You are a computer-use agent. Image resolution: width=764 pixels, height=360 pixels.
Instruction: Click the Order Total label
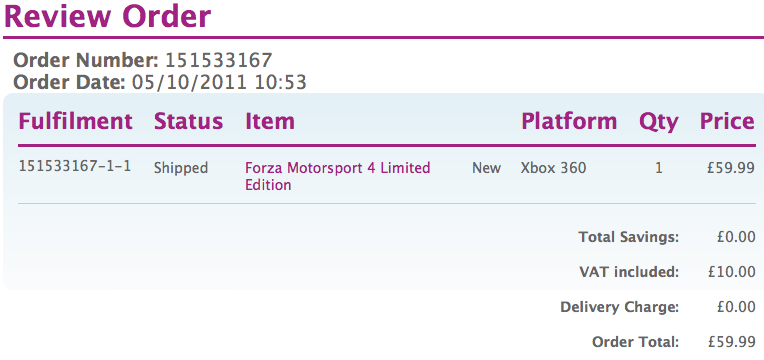point(635,342)
